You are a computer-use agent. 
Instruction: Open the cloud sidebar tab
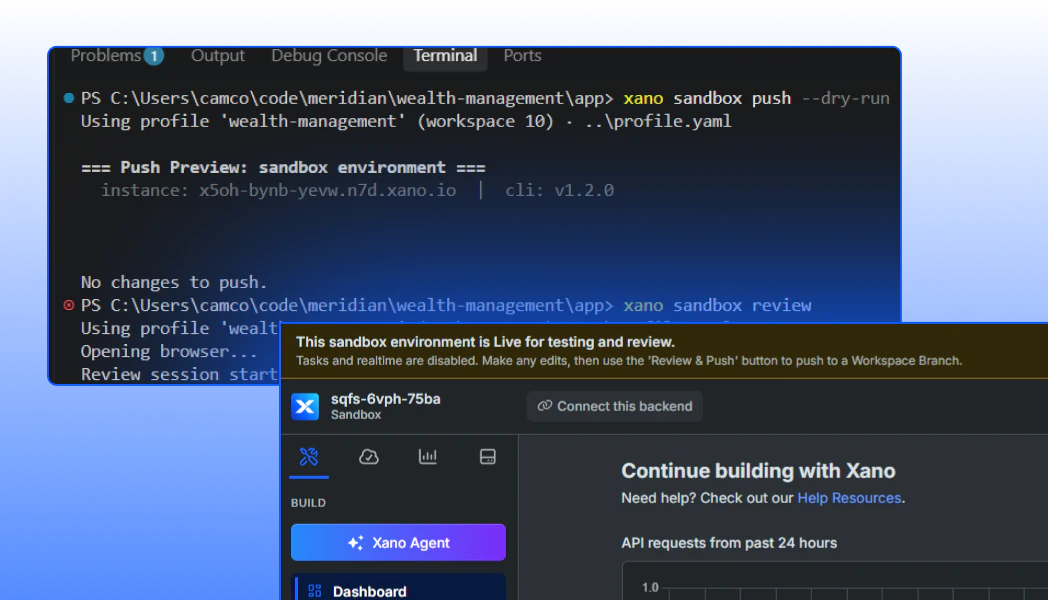pos(369,456)
